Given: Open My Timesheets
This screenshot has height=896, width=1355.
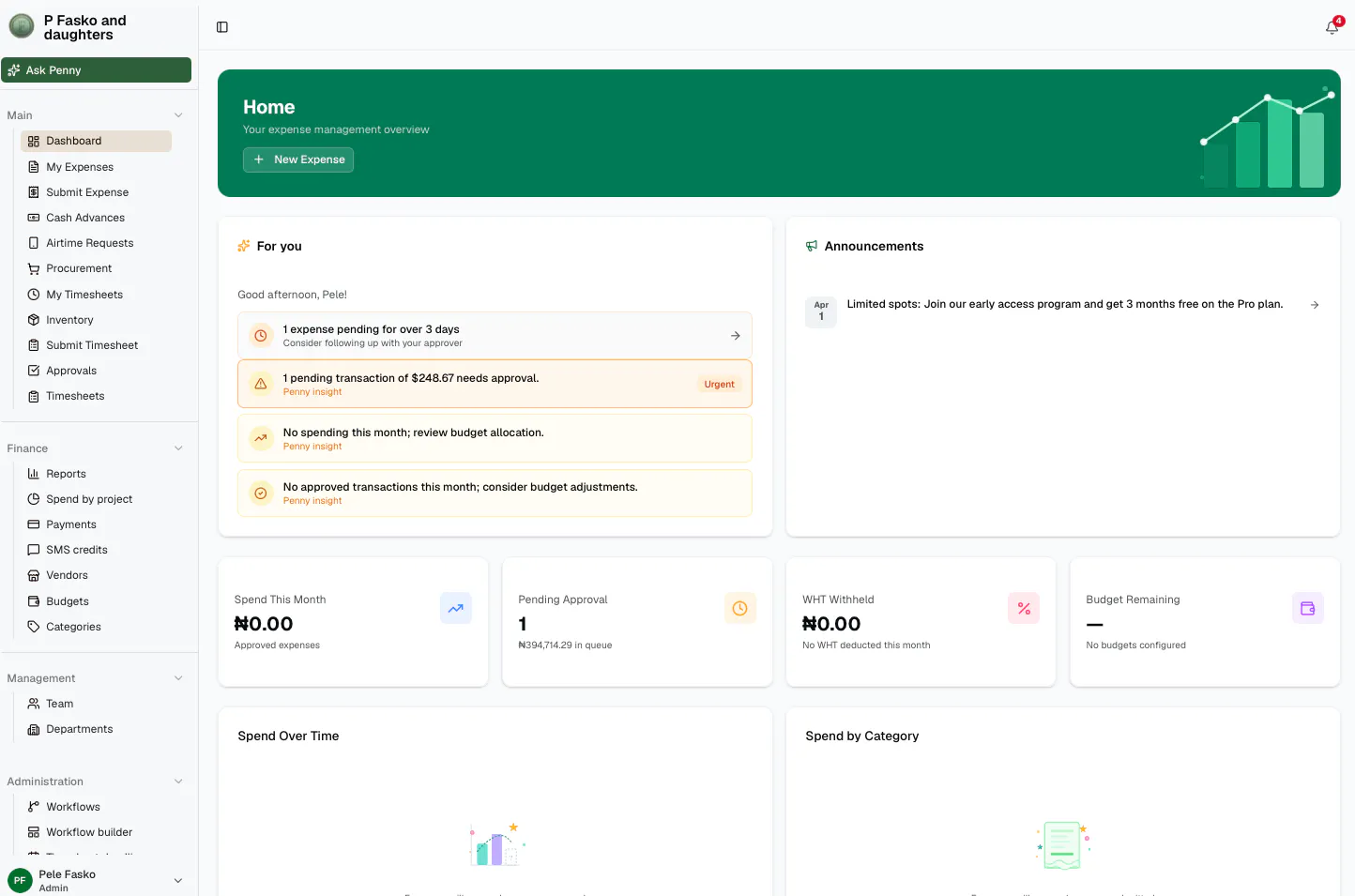Looking at the screenshot, I should [x=96, y=295].
